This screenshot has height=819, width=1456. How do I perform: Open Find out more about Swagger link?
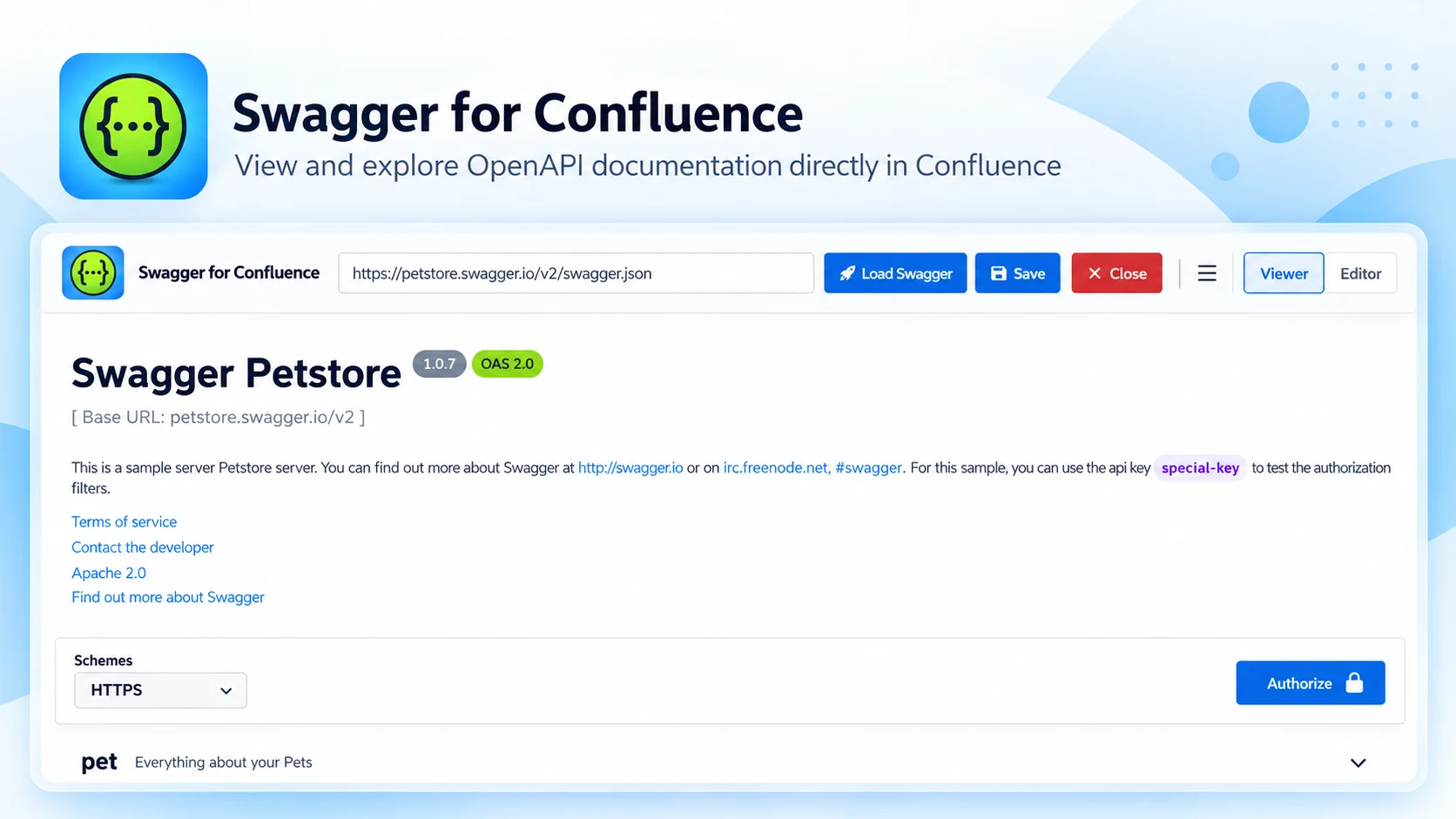tap(168, 597)
